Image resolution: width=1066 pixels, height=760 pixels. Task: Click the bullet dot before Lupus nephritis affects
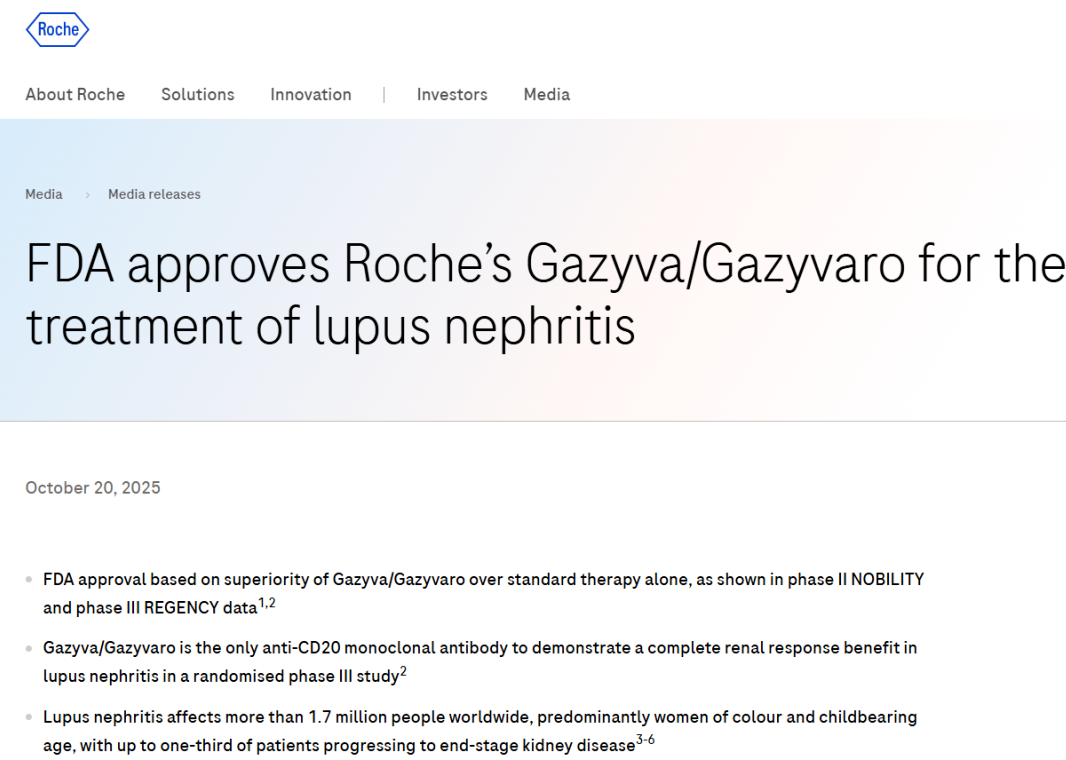pos(29,718)
